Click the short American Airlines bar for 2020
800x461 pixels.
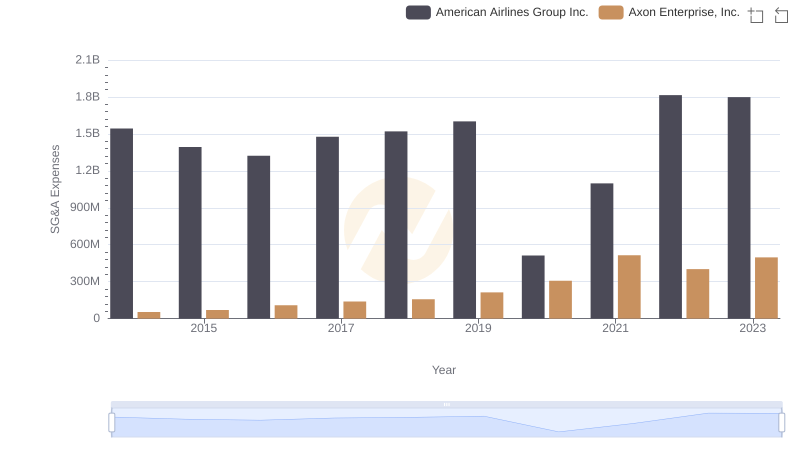[533, 287]
